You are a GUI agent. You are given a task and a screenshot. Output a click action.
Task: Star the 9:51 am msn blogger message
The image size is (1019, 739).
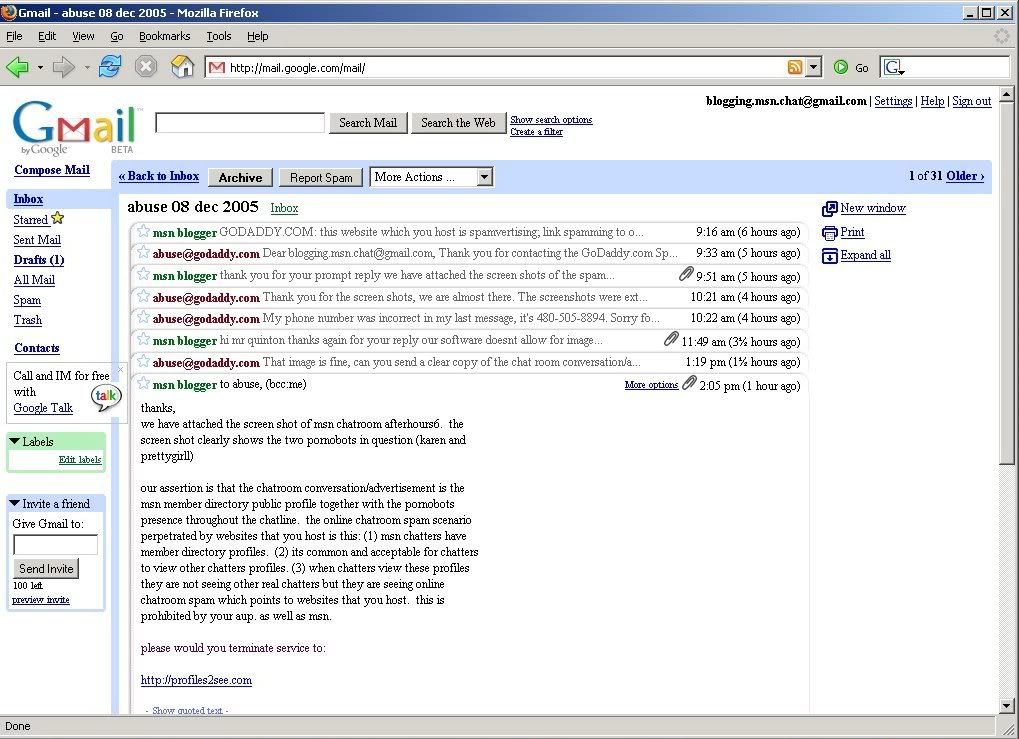[143, 274]
